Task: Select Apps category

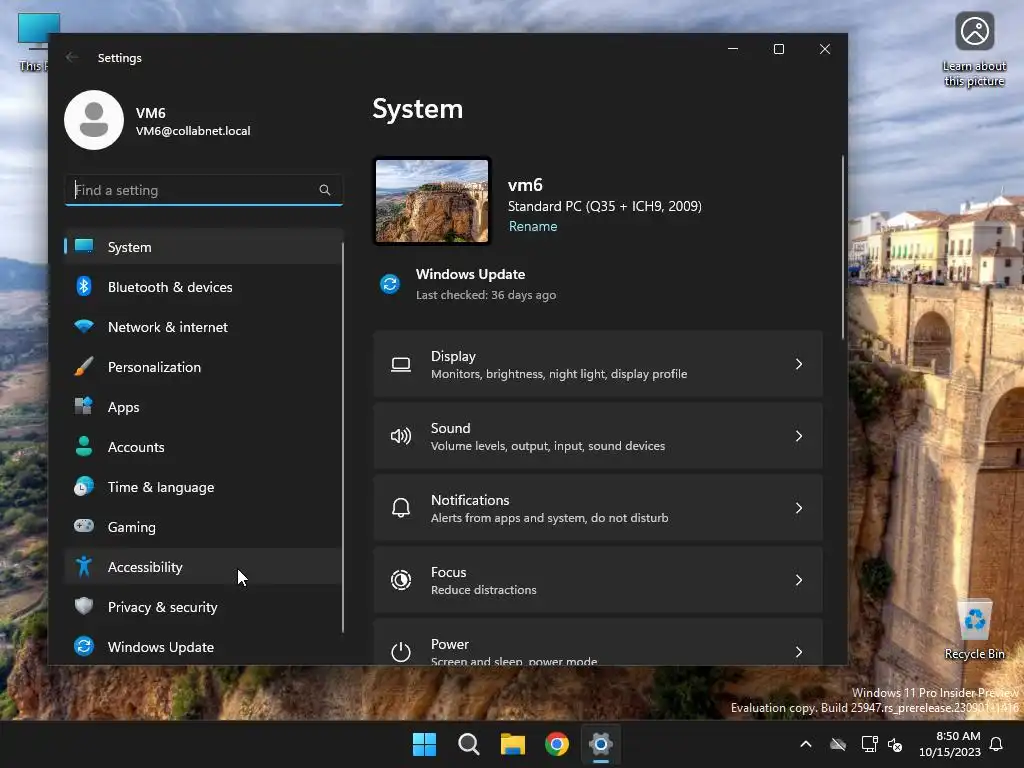Action: (x=202, y=407)
